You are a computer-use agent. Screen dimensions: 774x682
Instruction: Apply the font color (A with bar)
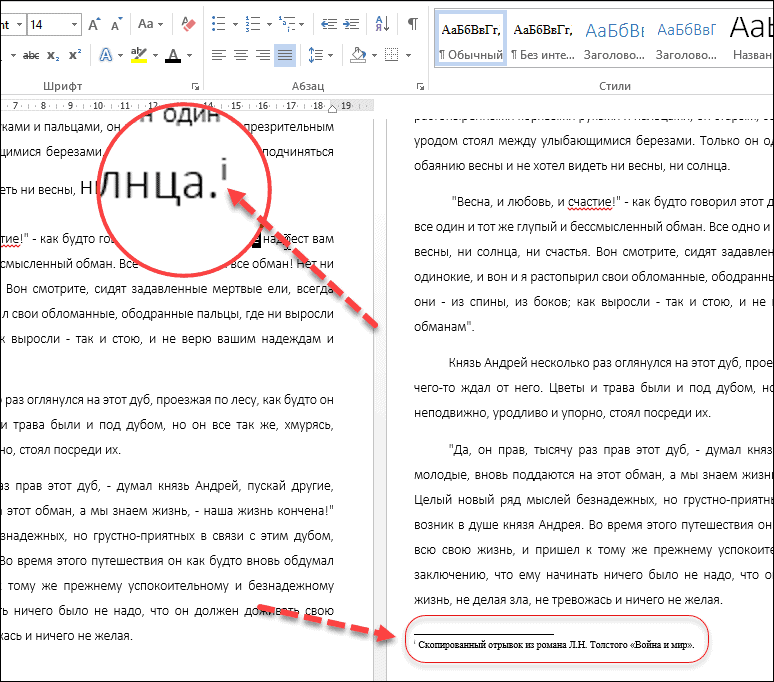173,55
